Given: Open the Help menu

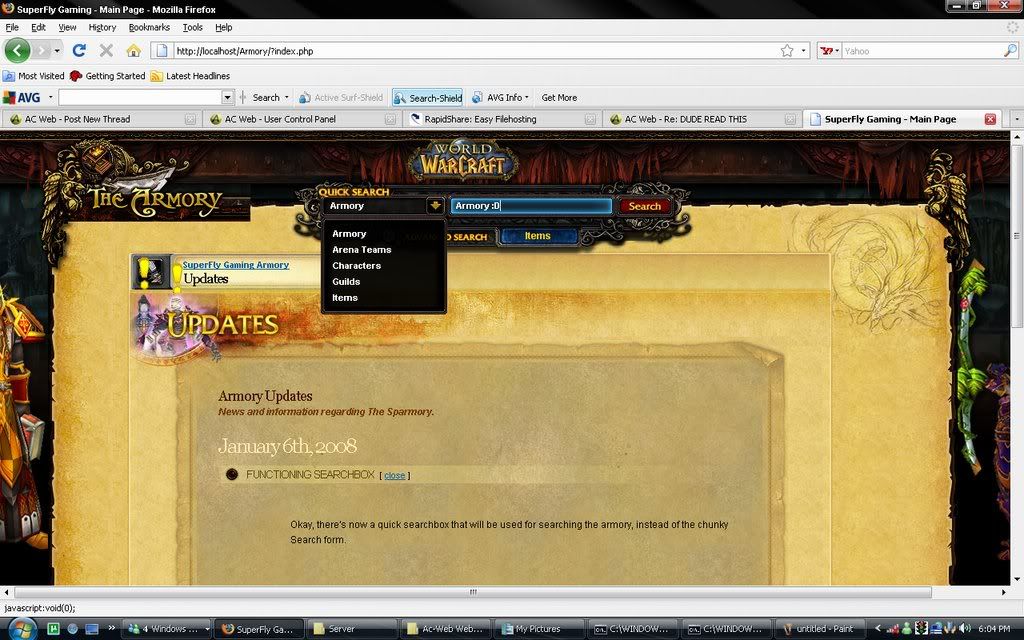Looking at the screenshot, I should [x=224, y=27].
